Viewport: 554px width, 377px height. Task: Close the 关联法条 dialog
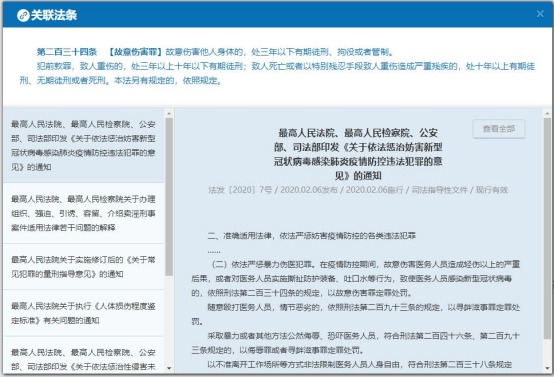pyautogui.click(x=540, y=14)
